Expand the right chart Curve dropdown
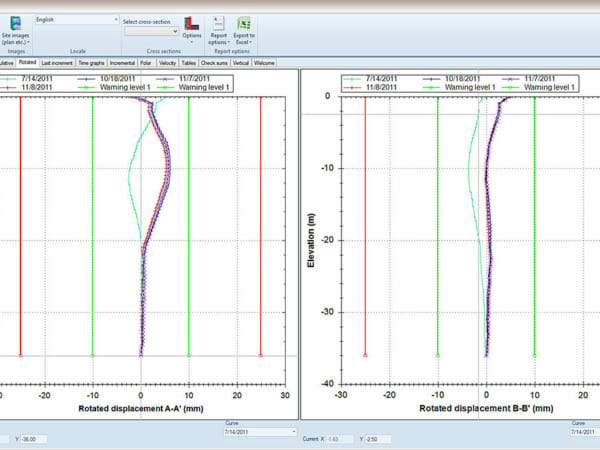 pos(585,432)
